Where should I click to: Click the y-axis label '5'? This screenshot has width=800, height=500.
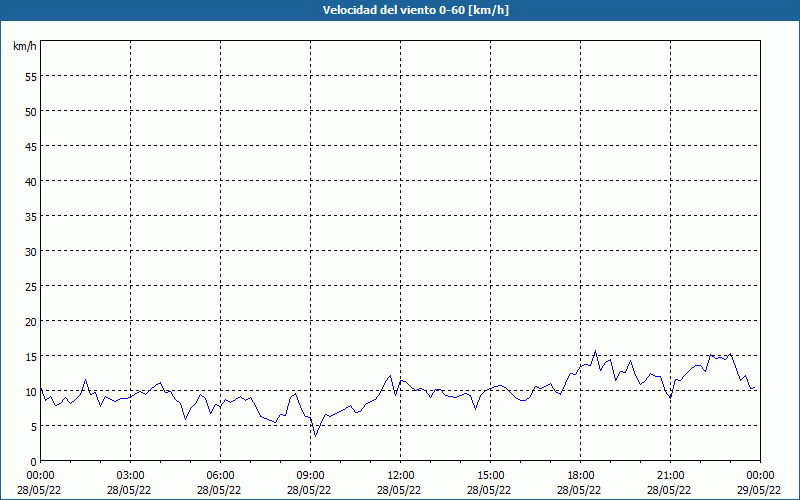click(34, 427)
